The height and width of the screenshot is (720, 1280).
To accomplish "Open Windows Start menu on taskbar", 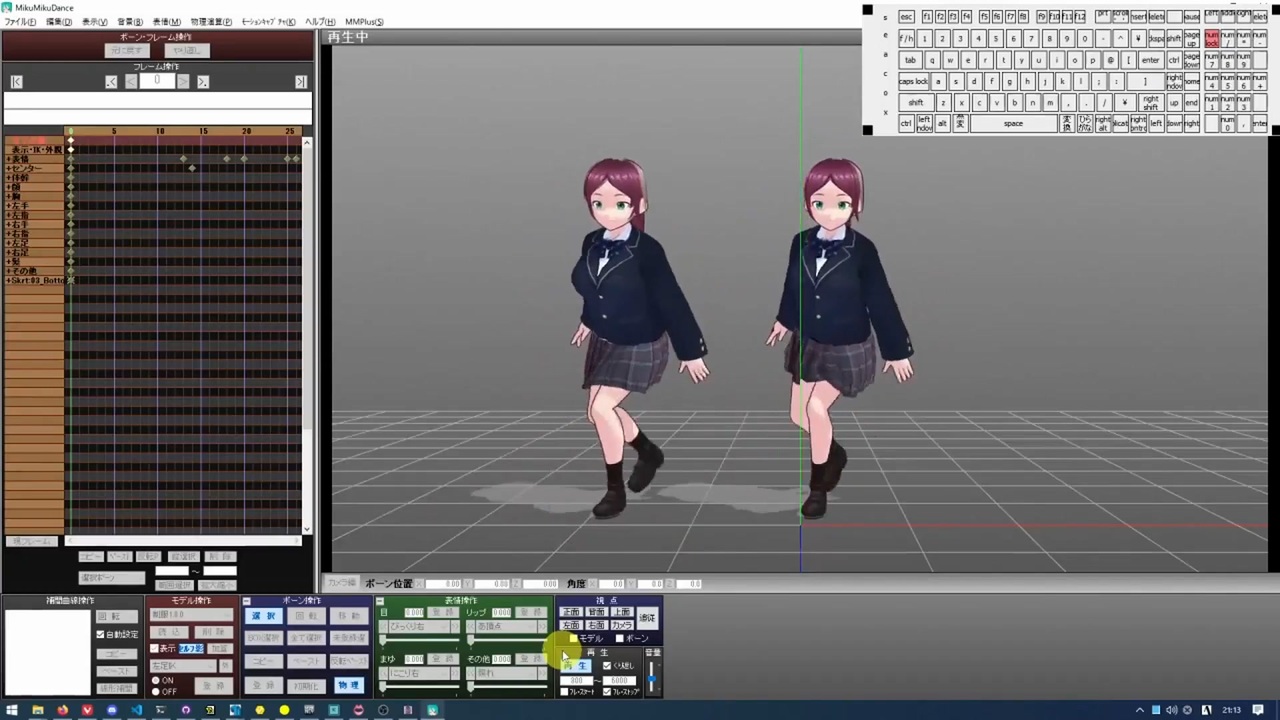I will coord(12,711).
